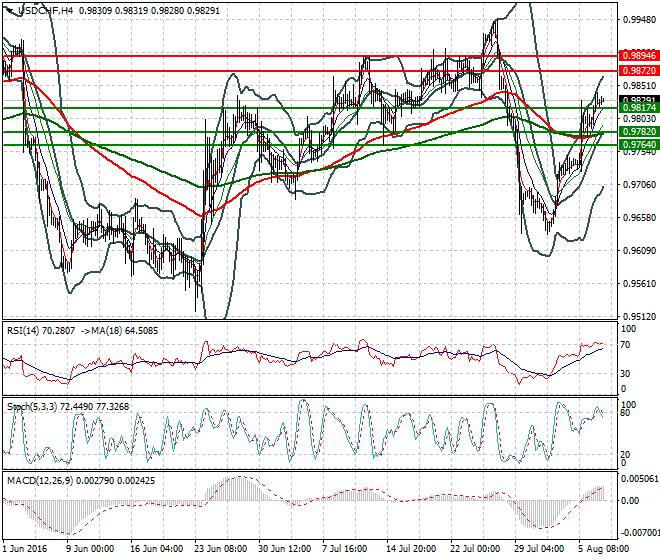Click the RSI 30 level scale label
This screenshot has height=560, width=660.
625,373
